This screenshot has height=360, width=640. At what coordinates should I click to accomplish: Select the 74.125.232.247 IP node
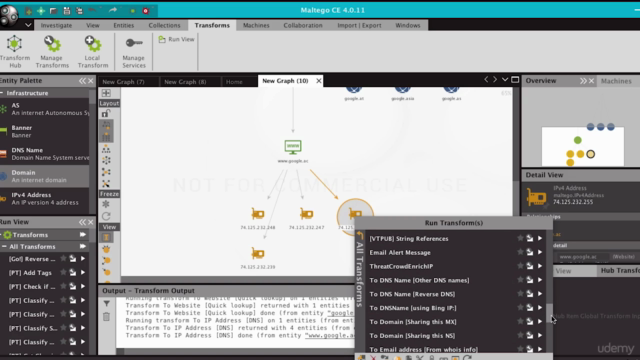(x=307, y=214)
